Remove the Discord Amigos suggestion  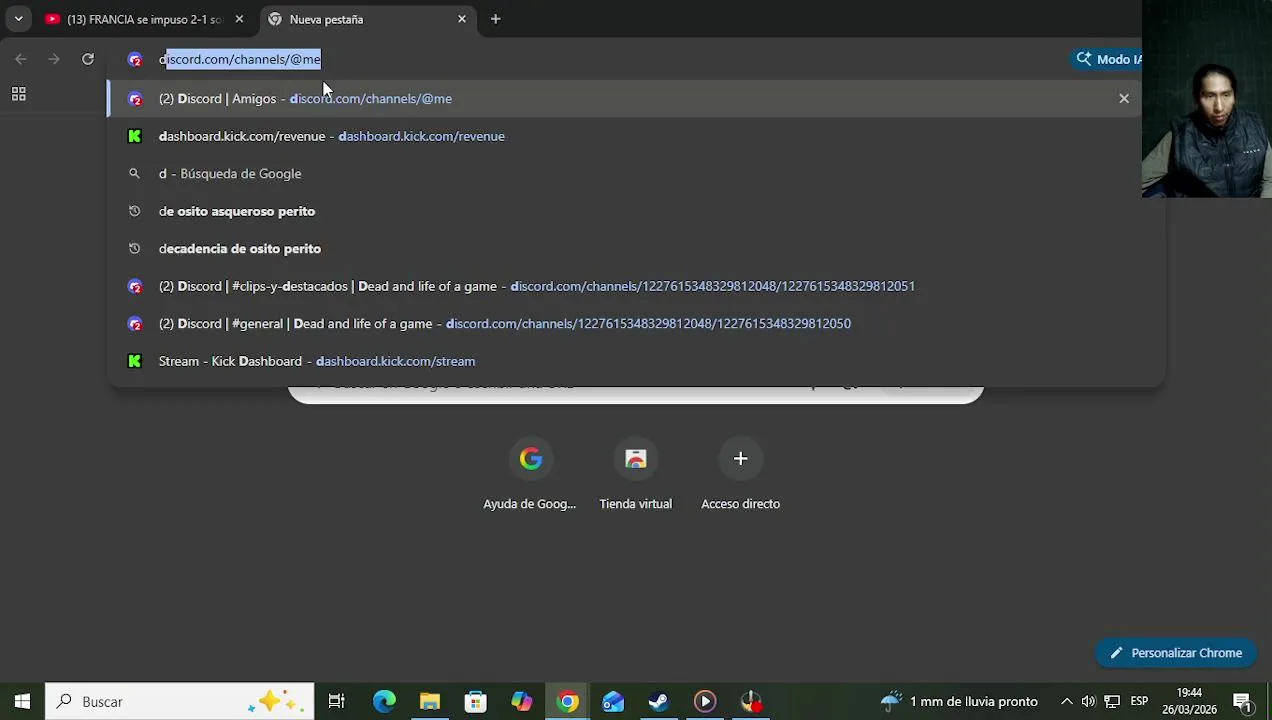coord(1124,99)
